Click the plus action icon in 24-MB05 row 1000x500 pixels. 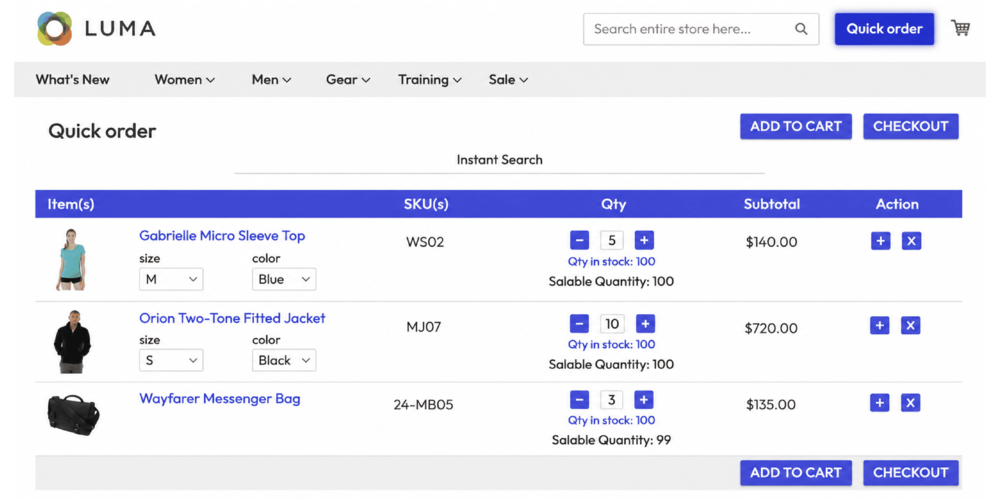coord(879,403)
